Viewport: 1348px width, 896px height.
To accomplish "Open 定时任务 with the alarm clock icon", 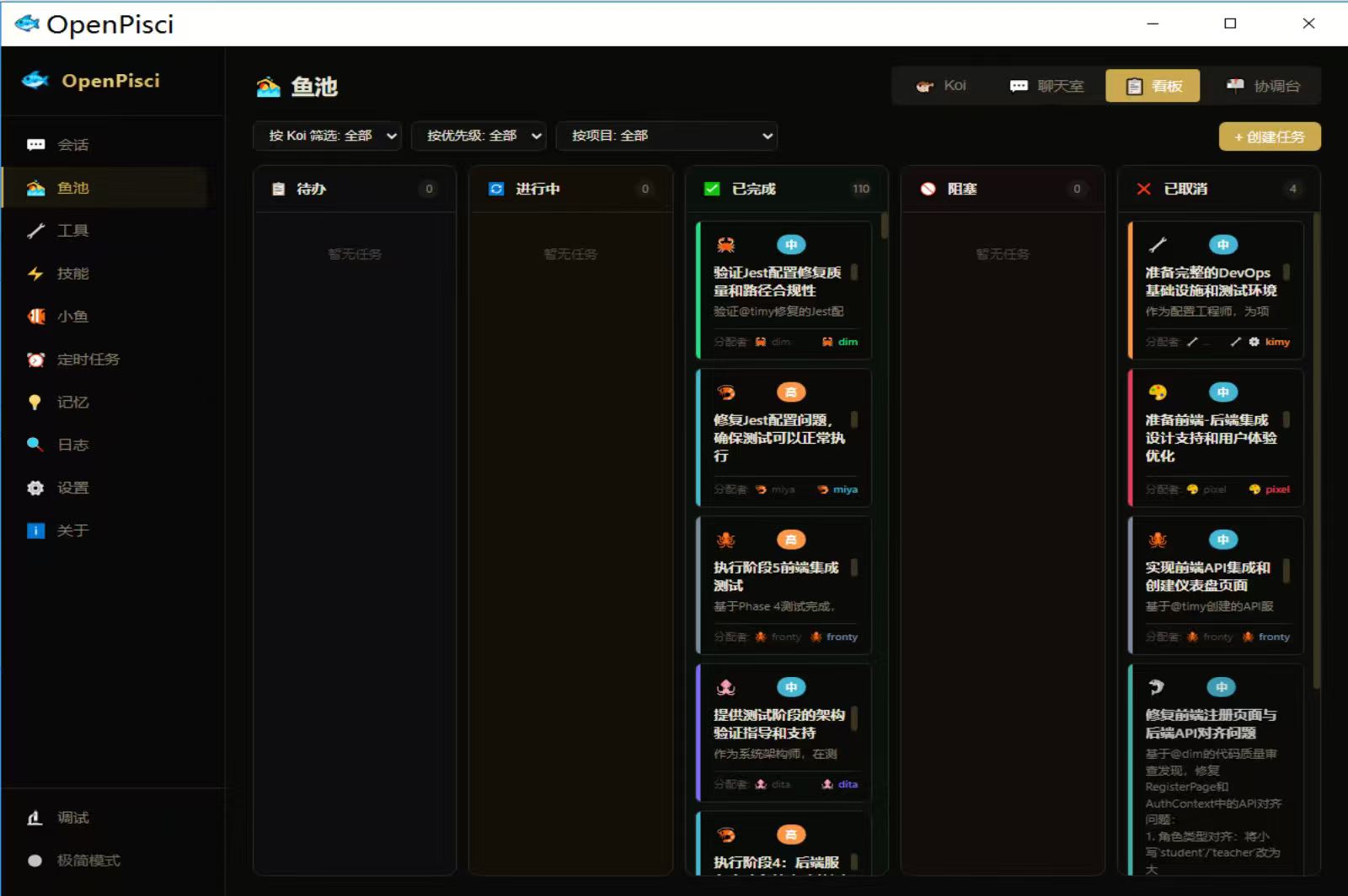I will click(x=87, y=359).
